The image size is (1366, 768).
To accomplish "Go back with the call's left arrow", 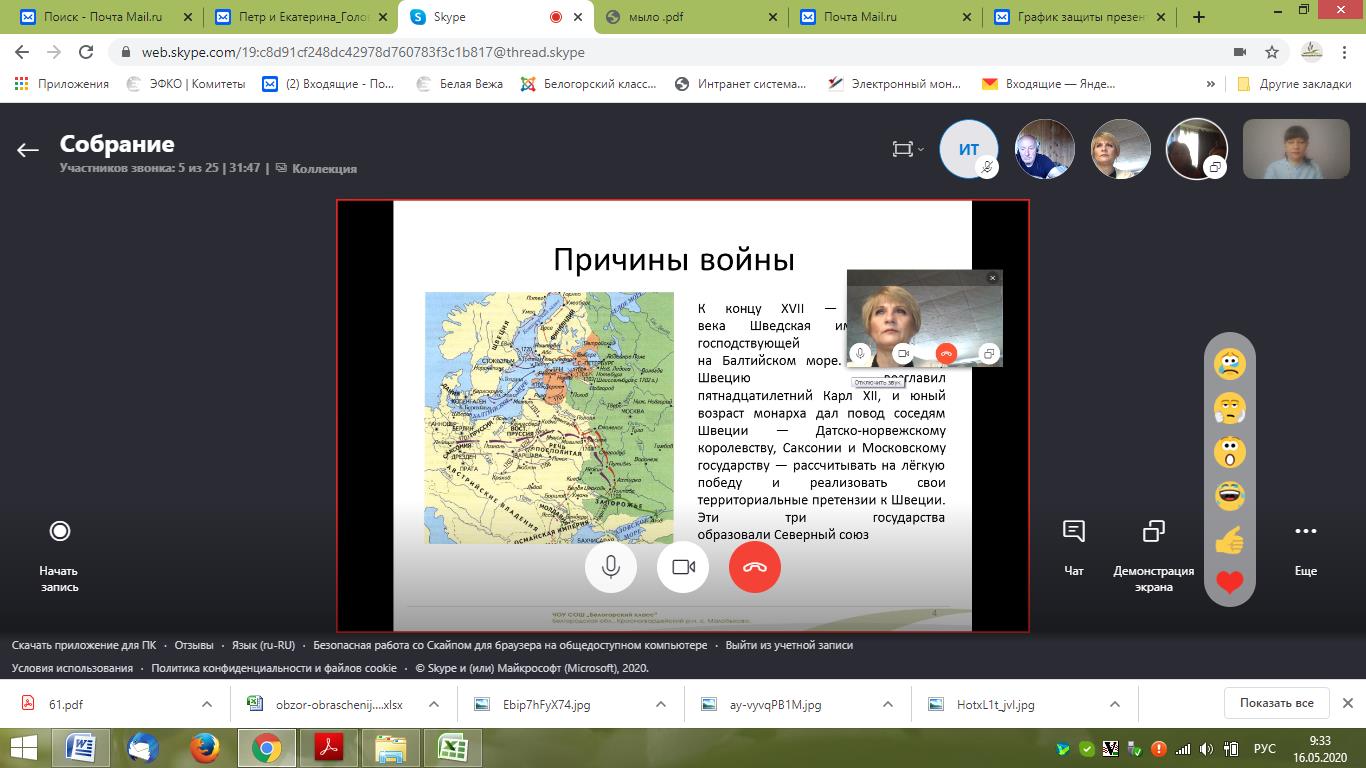I will tap(27, 150).
